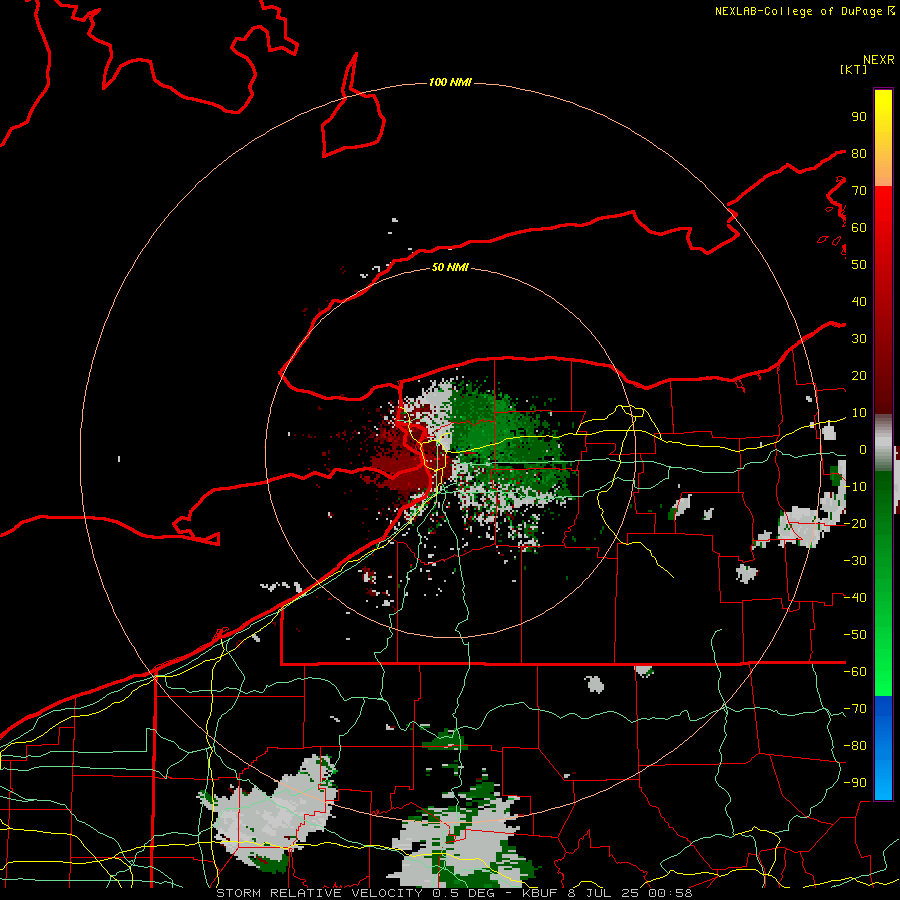Click the 90 value on the velocity scale

[859, 117]
